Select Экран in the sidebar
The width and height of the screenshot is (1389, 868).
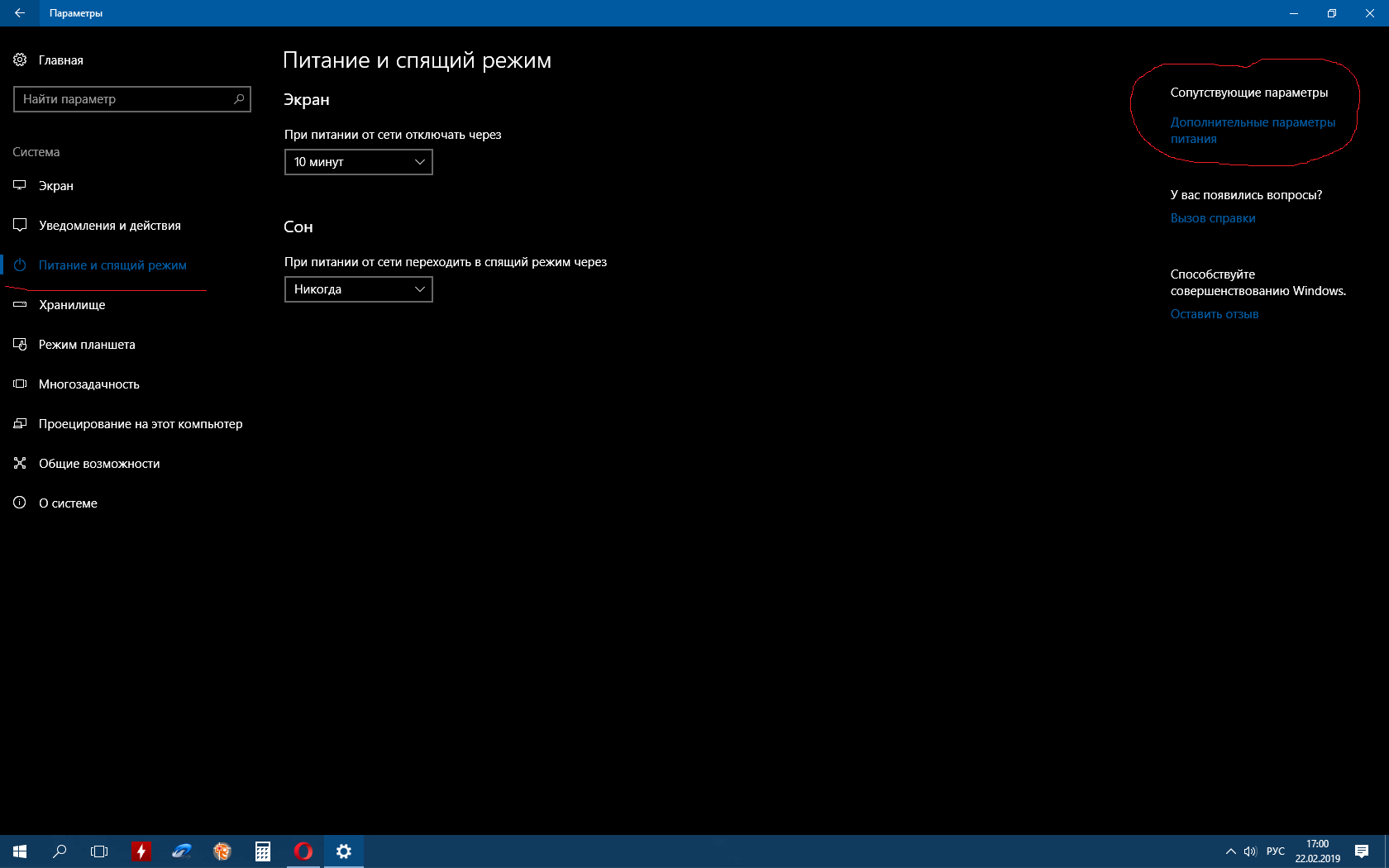(x=56, y=186)
